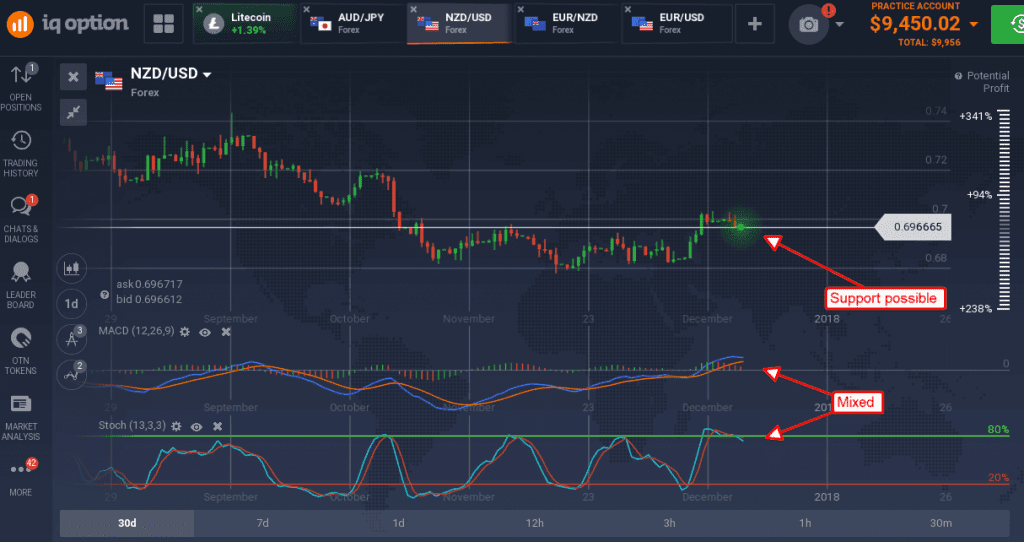Open the 1d candle interval selector
Screen dimensions: 1024x542
pyautogui.click(x=71, y=304)
